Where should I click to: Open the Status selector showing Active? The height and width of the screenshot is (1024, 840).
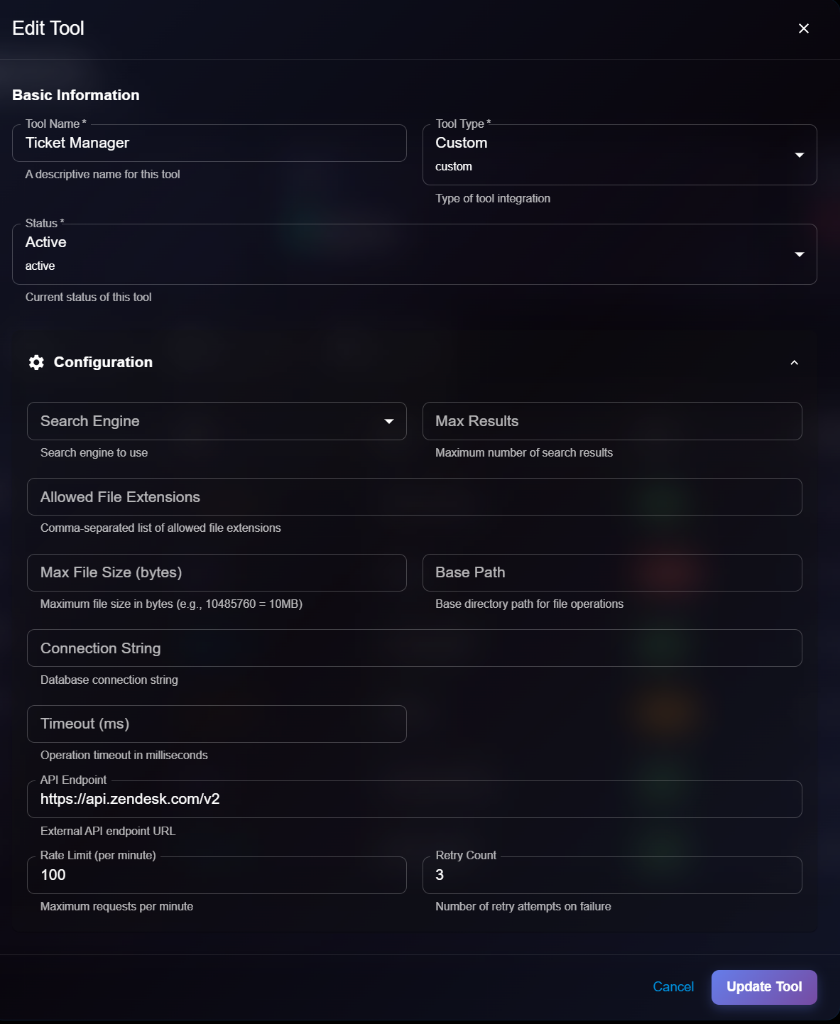pos(415,254)
